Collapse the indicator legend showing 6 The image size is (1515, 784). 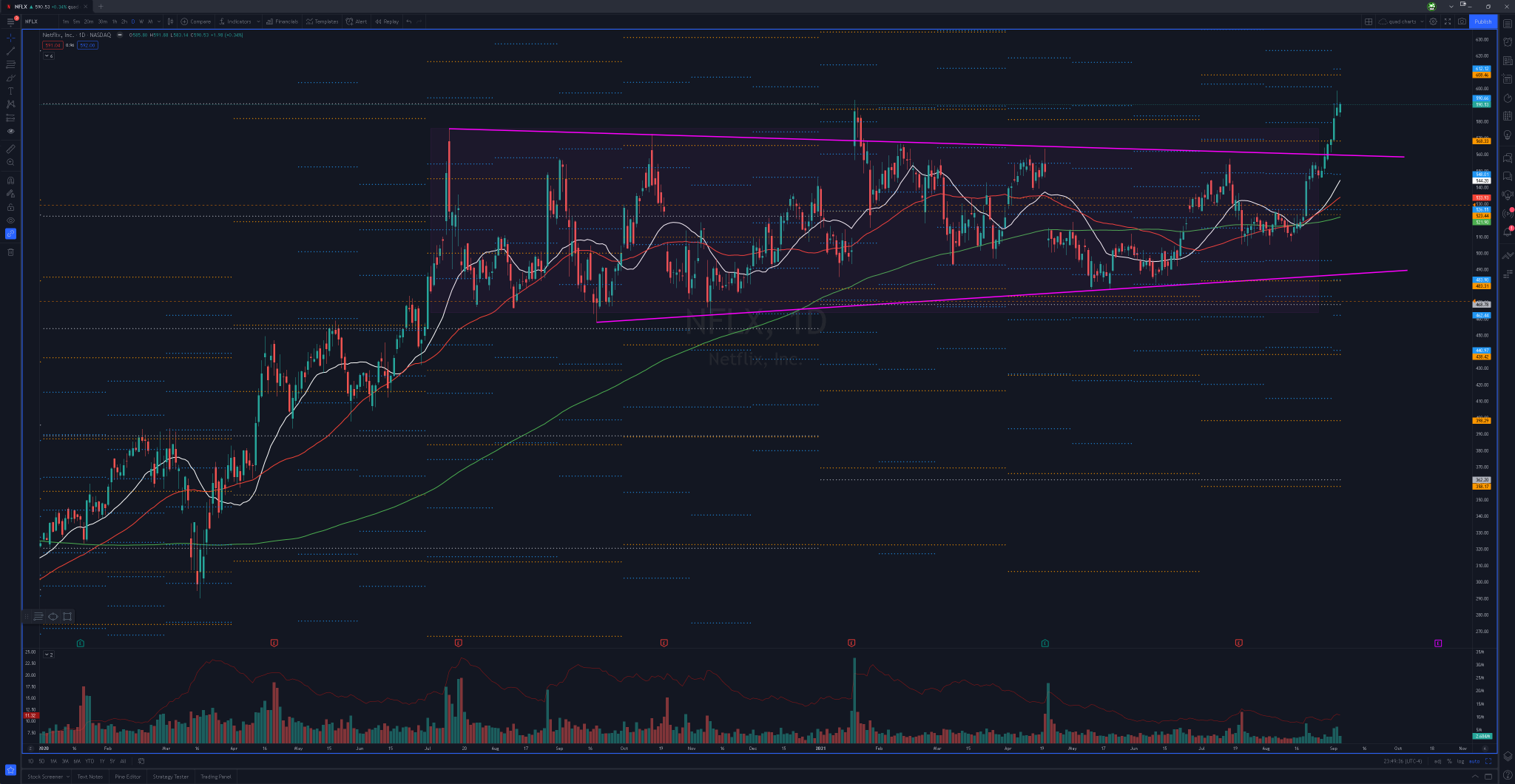48,55
